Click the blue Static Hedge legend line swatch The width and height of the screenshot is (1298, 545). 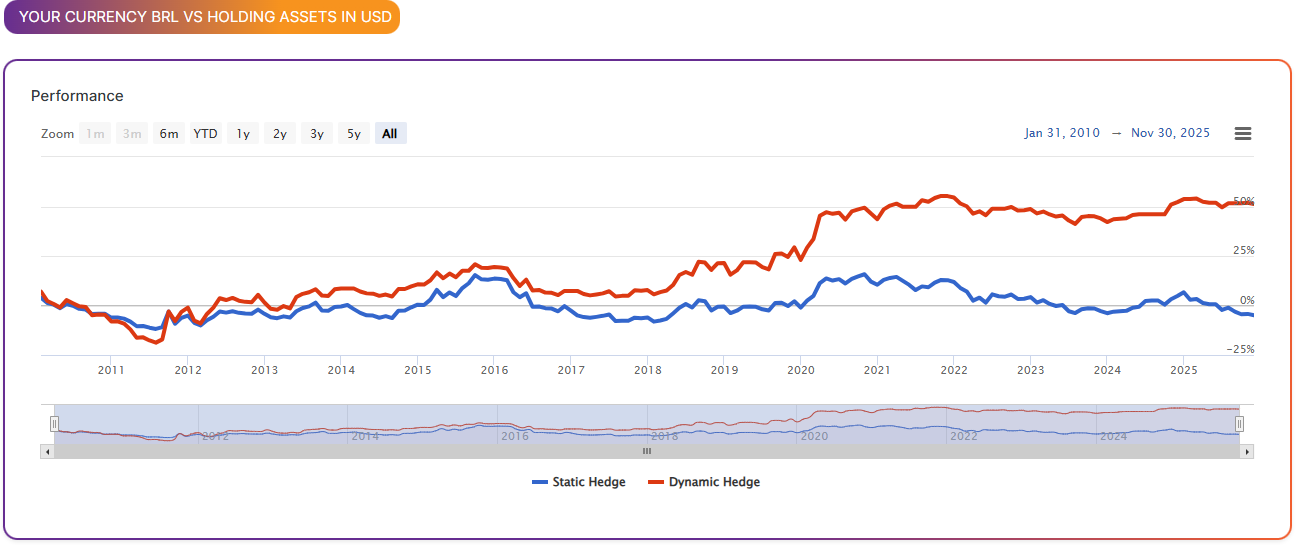coord(540,482)
